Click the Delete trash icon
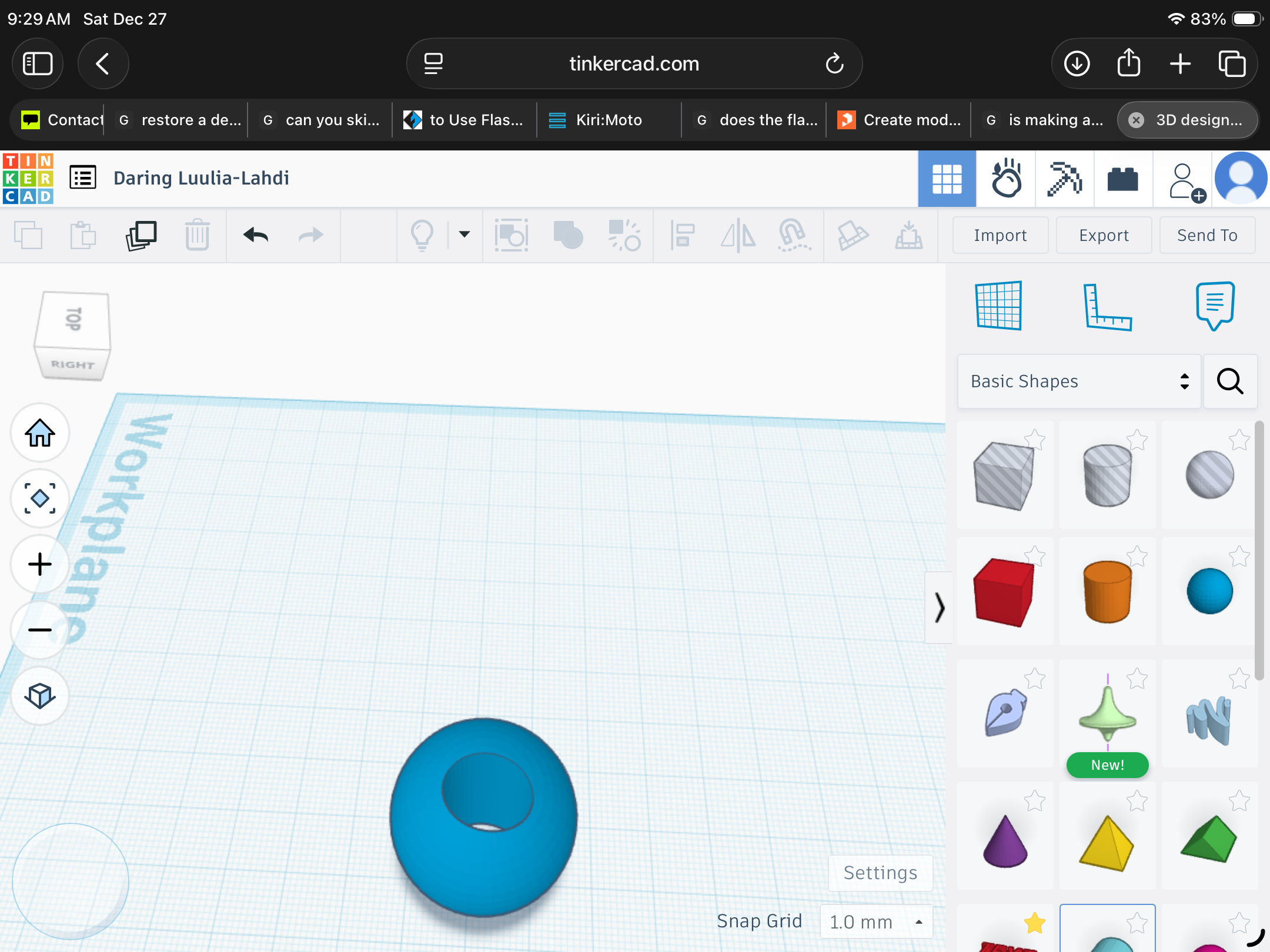The height and width of the screenshot is (952, 1270). tap(197, 236)
